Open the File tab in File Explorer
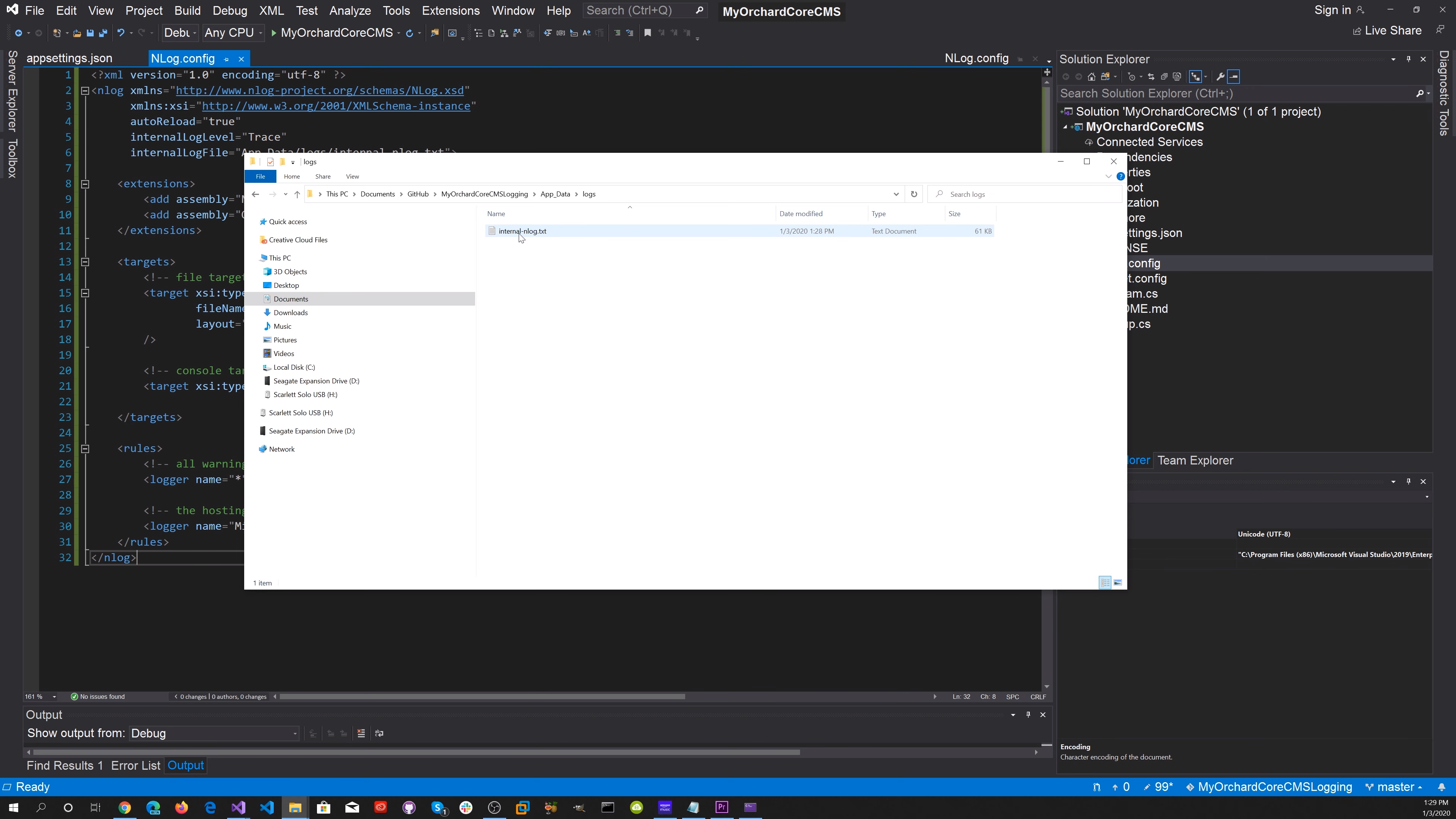The image size is (1456, 819). click(260, 176)
